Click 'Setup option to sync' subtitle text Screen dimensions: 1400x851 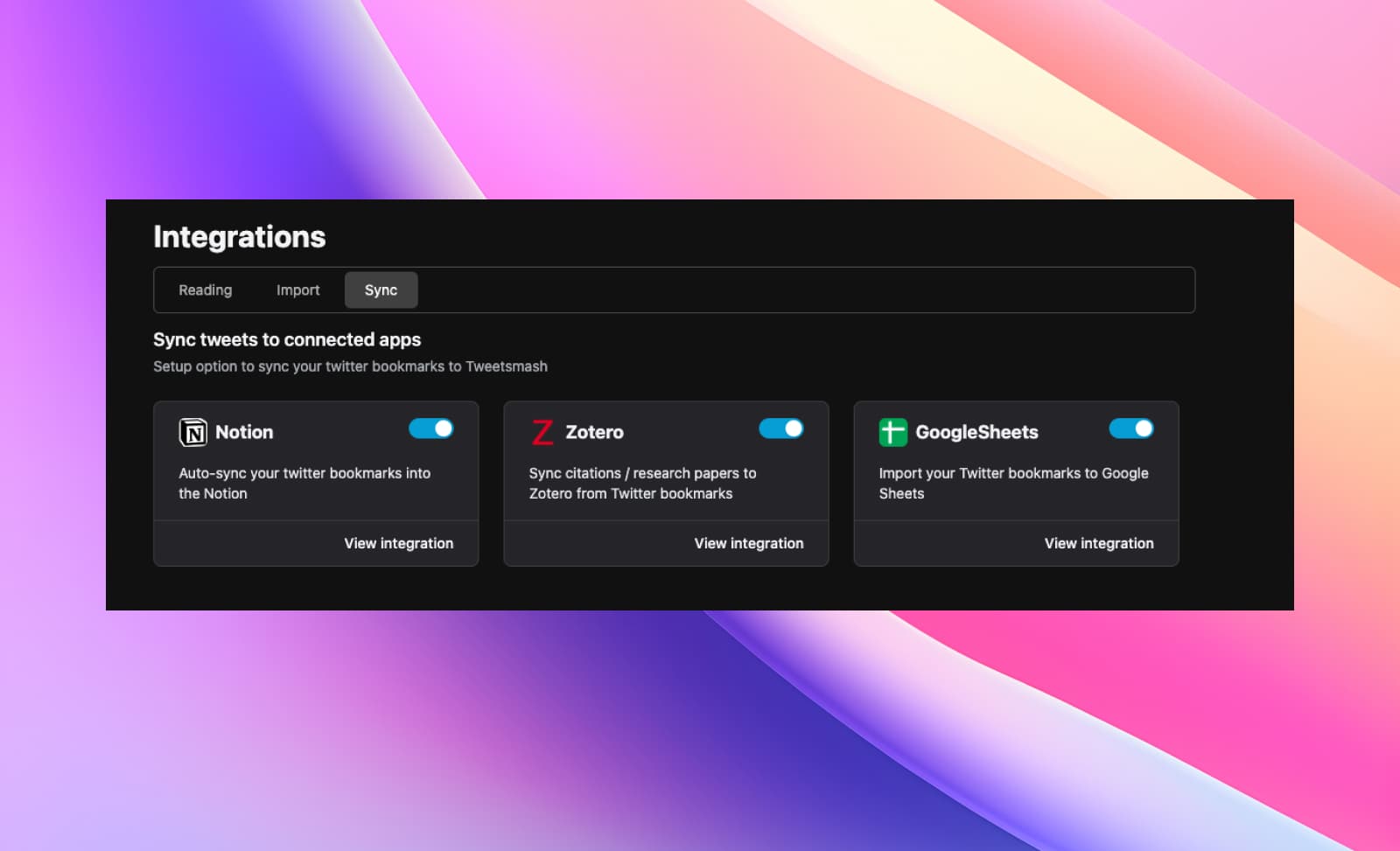tap(350, 366)
